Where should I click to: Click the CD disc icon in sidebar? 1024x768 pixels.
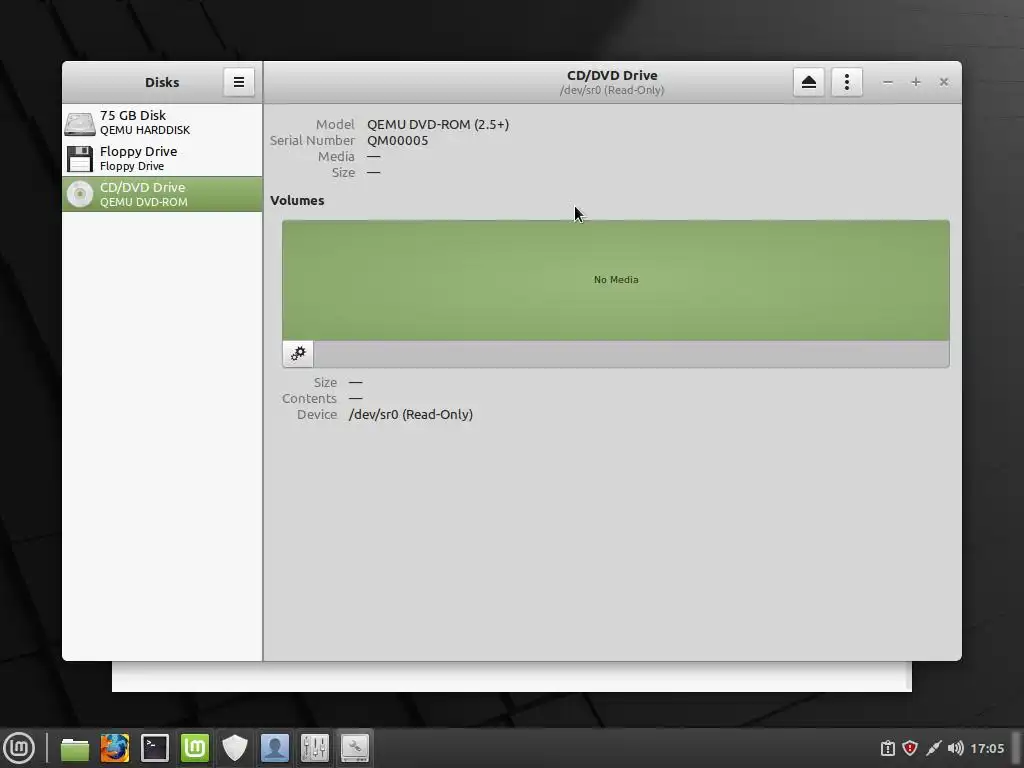coord(80,194)
